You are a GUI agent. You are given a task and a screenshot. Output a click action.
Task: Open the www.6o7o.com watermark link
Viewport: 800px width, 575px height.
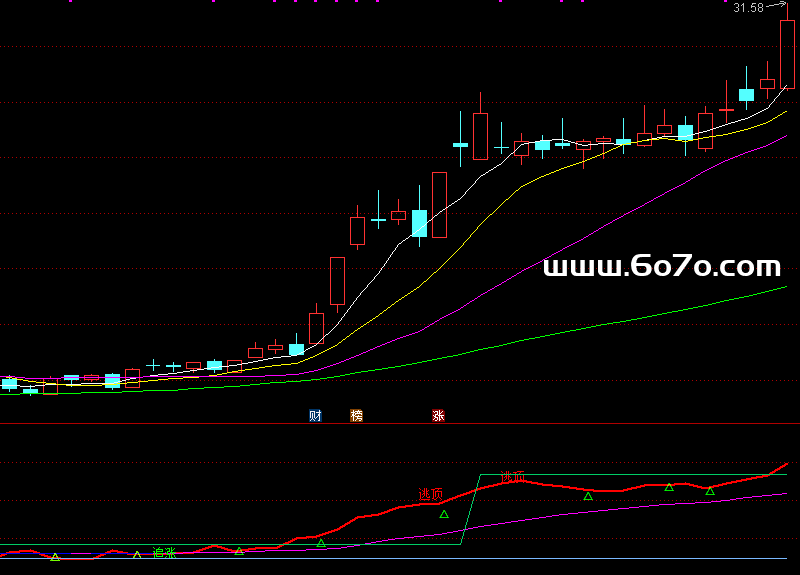[661, 267]
